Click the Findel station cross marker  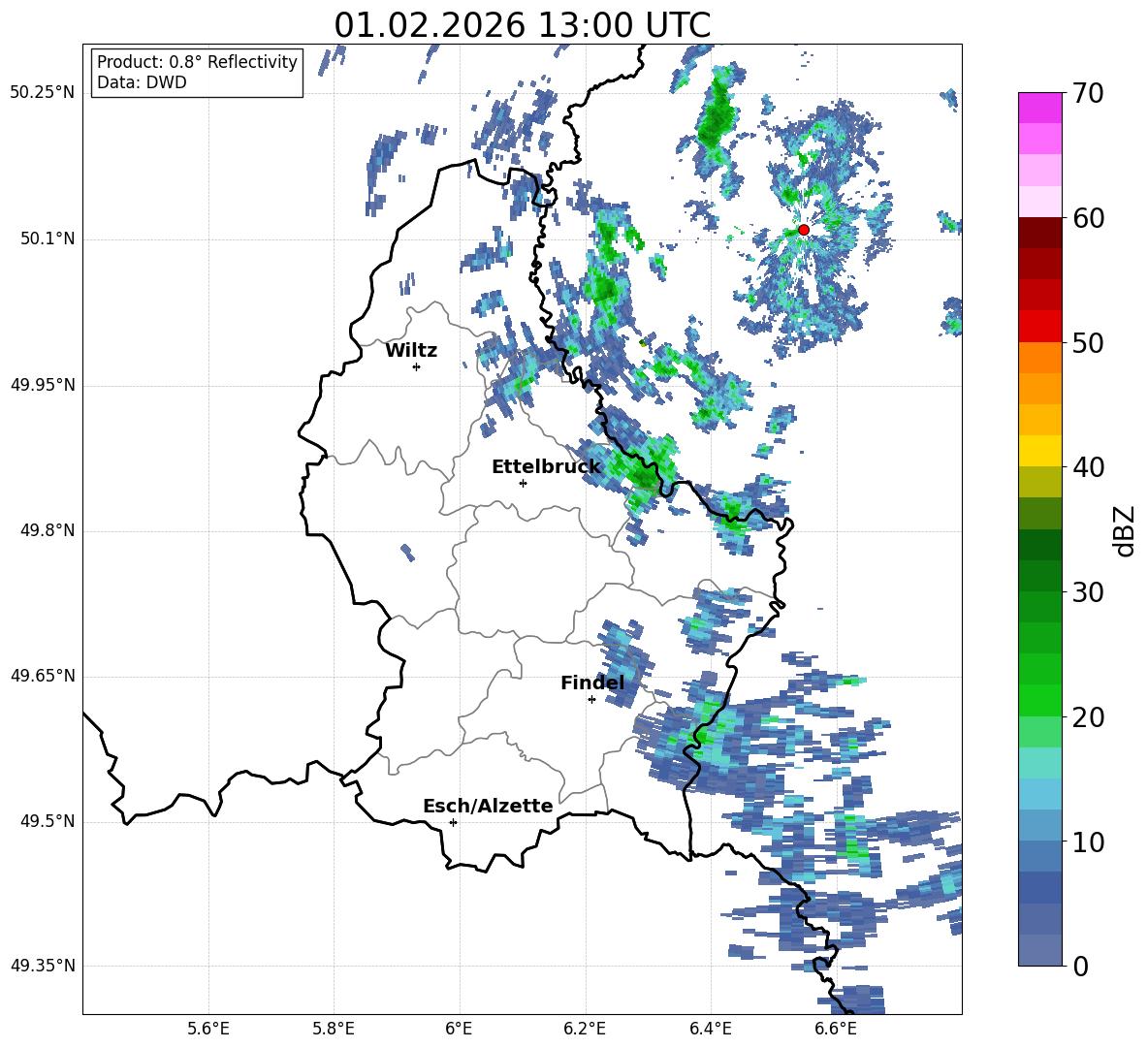(591, 700)
